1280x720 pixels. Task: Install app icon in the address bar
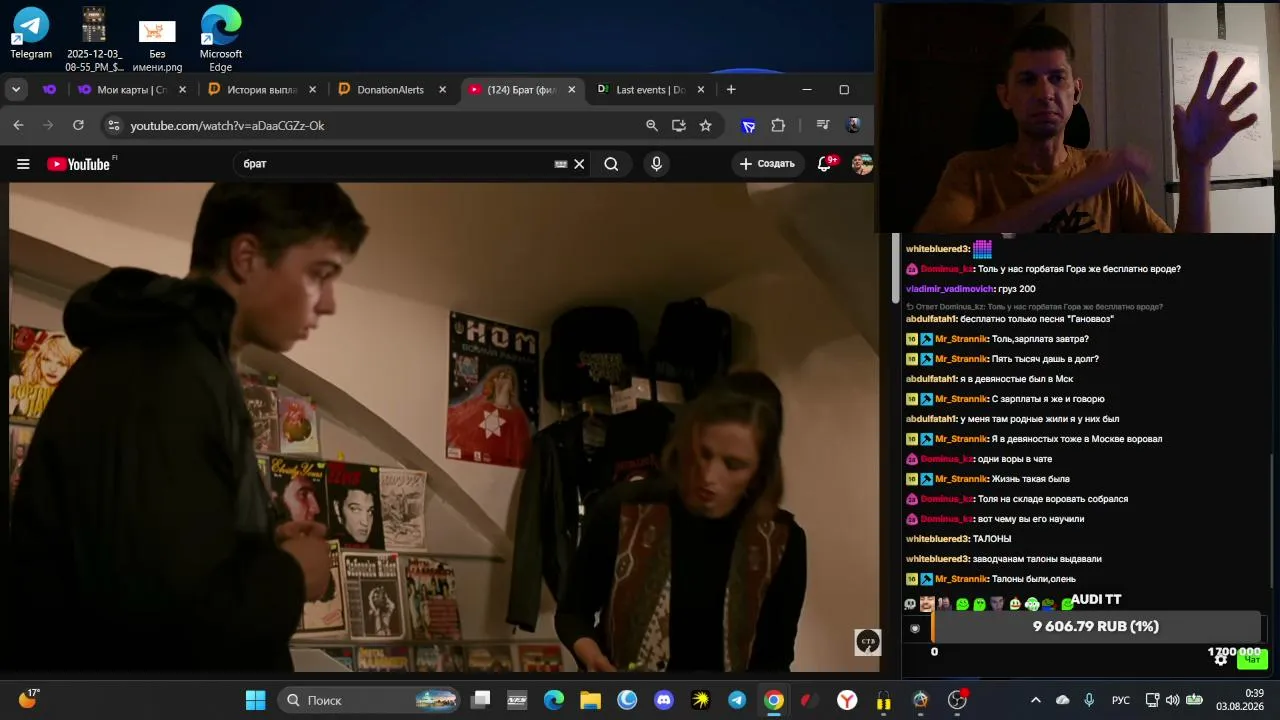679,125
